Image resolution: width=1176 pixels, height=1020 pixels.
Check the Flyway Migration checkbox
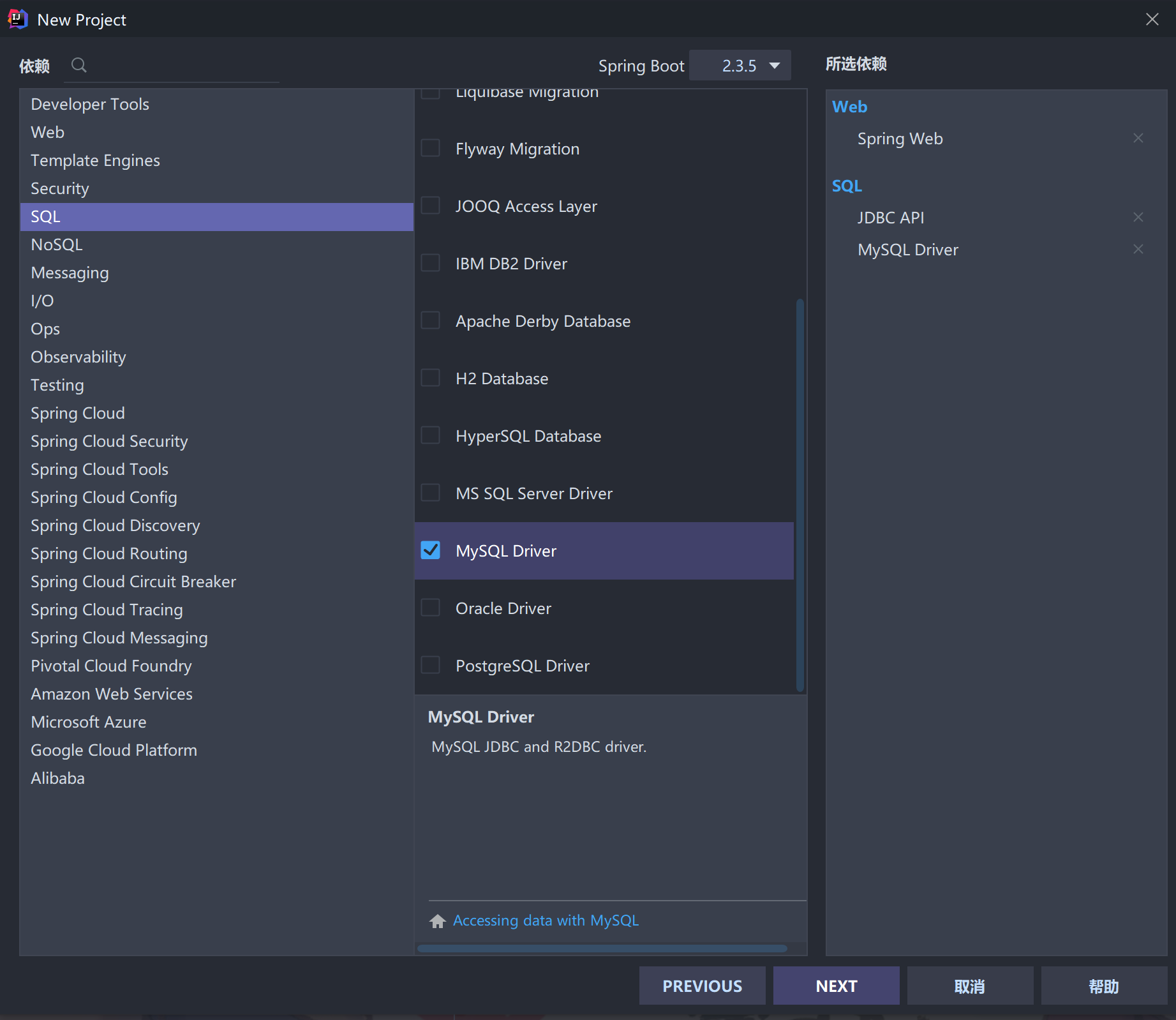coord(431,148)
